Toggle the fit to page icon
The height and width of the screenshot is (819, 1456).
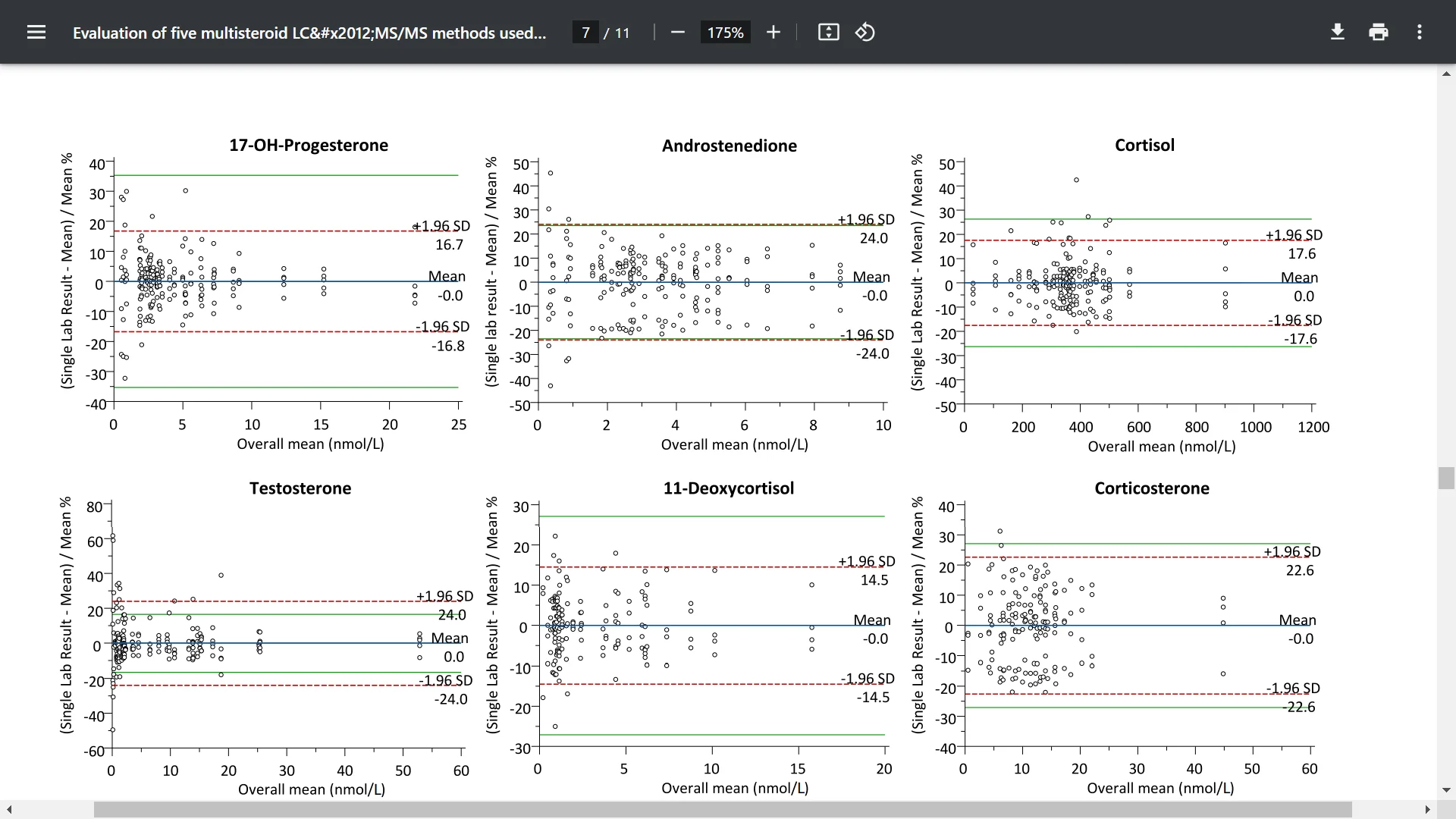[x=828, y=32]
